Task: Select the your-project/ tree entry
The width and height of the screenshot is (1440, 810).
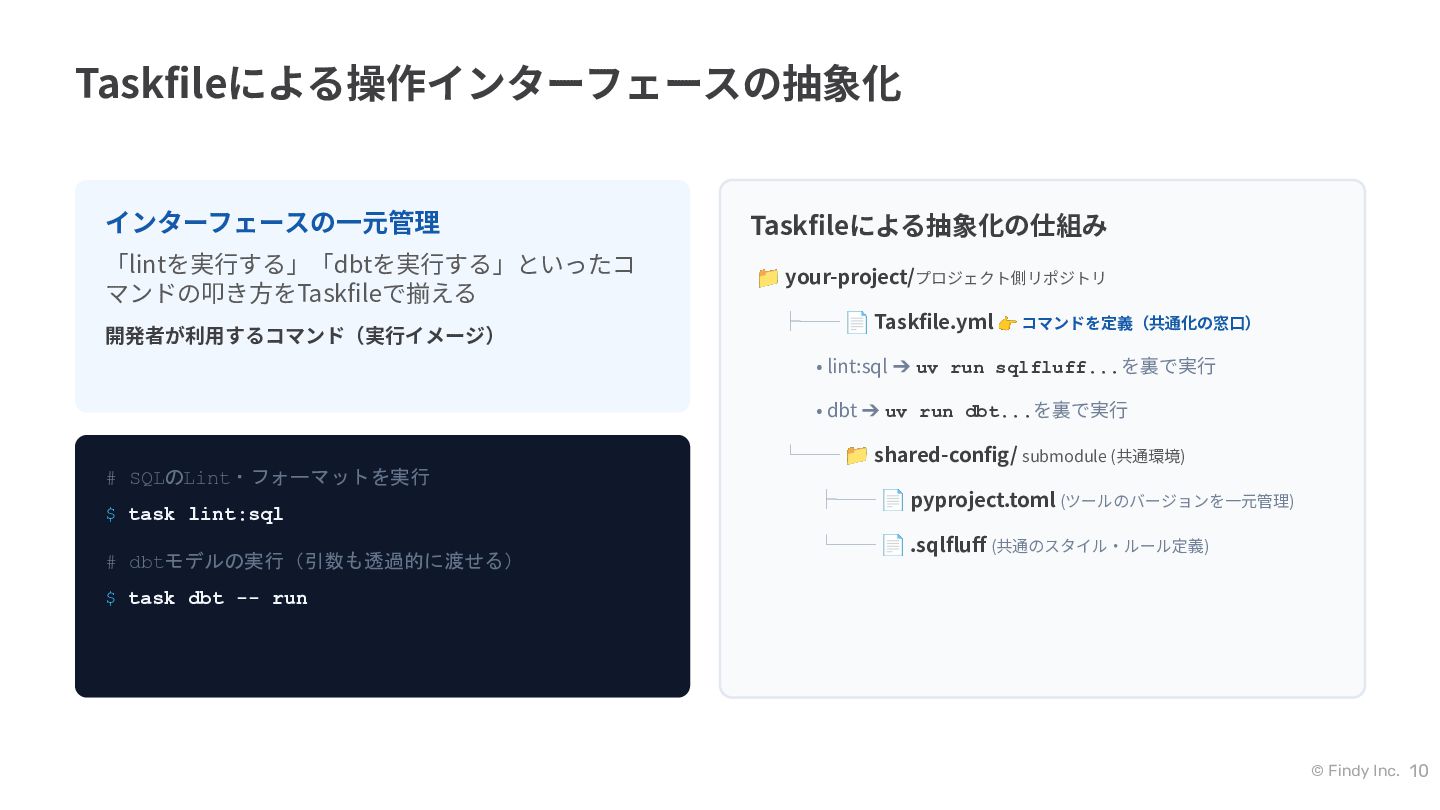Action: pos(932,278)
